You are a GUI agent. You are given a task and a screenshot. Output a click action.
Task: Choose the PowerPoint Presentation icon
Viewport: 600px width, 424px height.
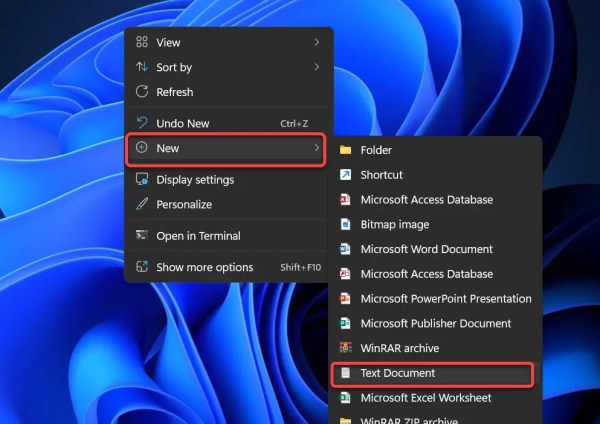point(345,299)
